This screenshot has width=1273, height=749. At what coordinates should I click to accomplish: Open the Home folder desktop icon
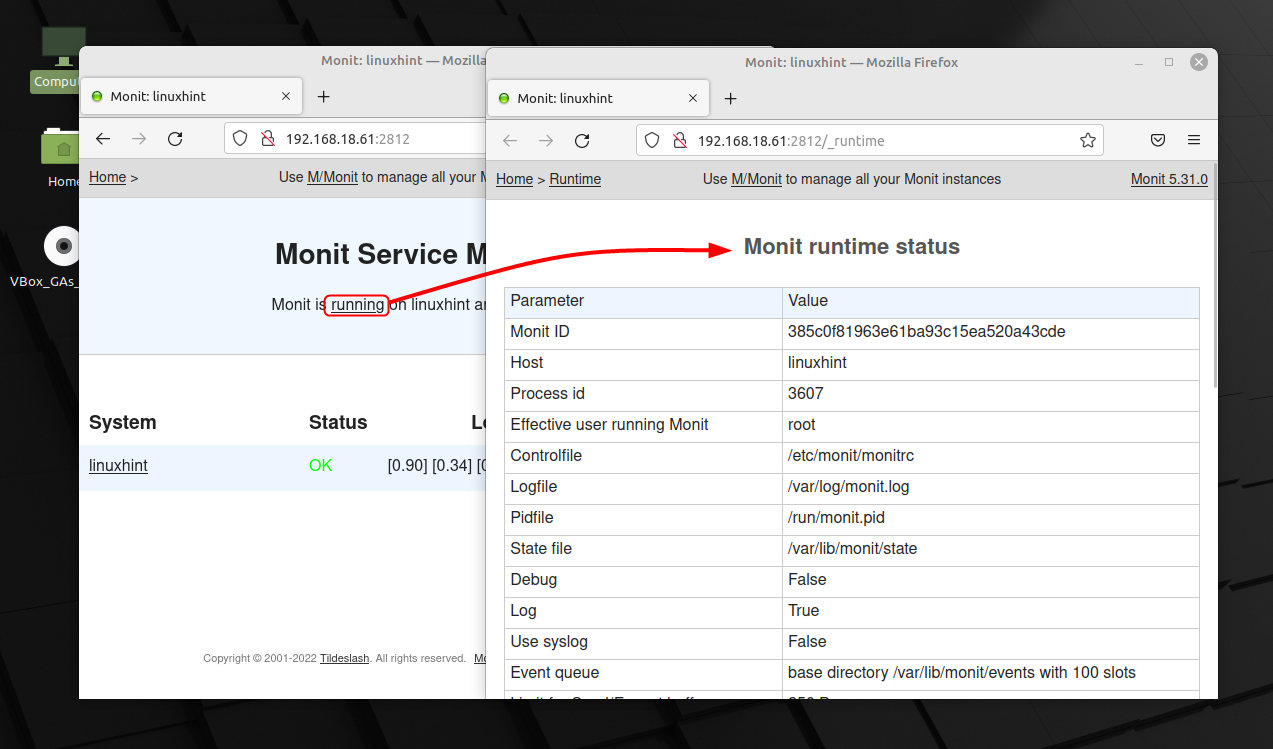(62, 158)
